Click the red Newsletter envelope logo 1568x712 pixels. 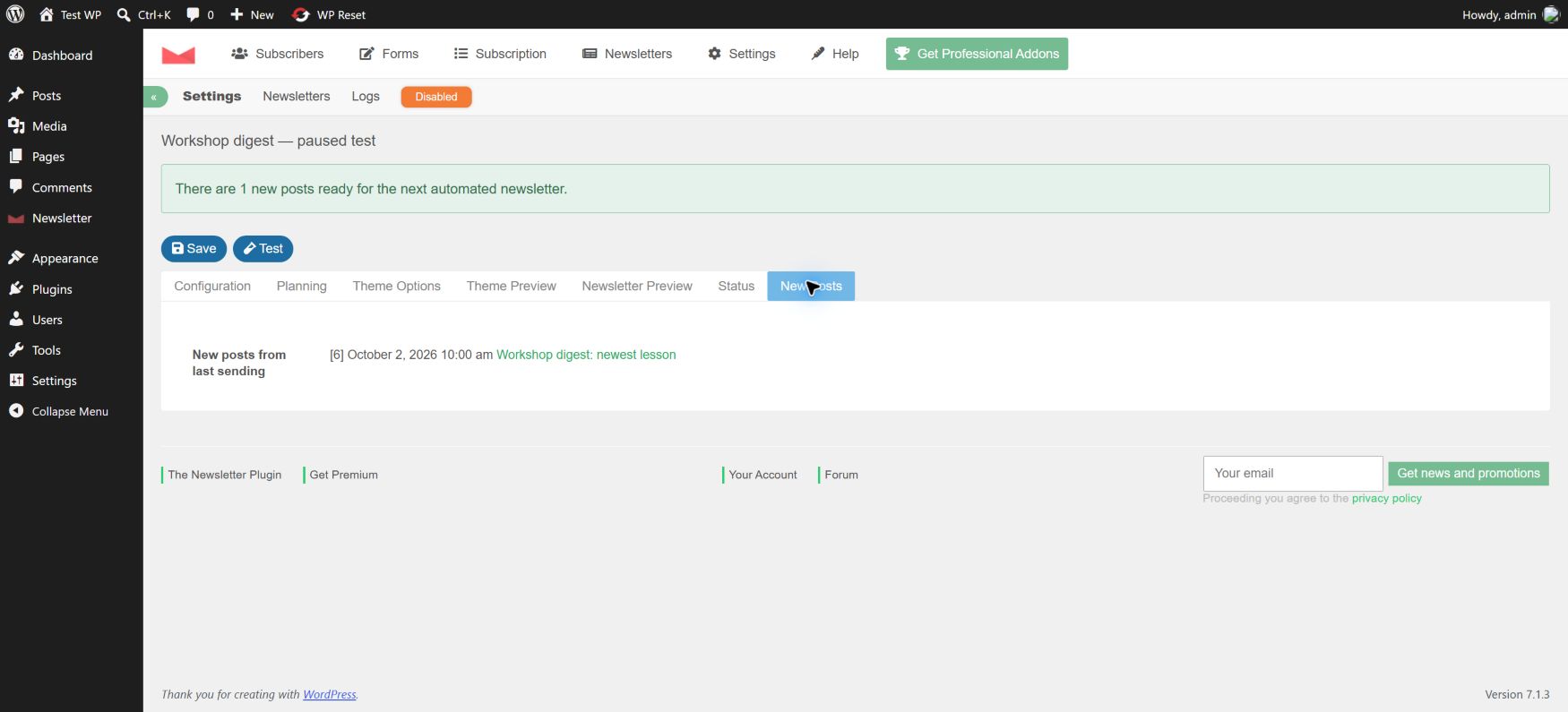178,54
